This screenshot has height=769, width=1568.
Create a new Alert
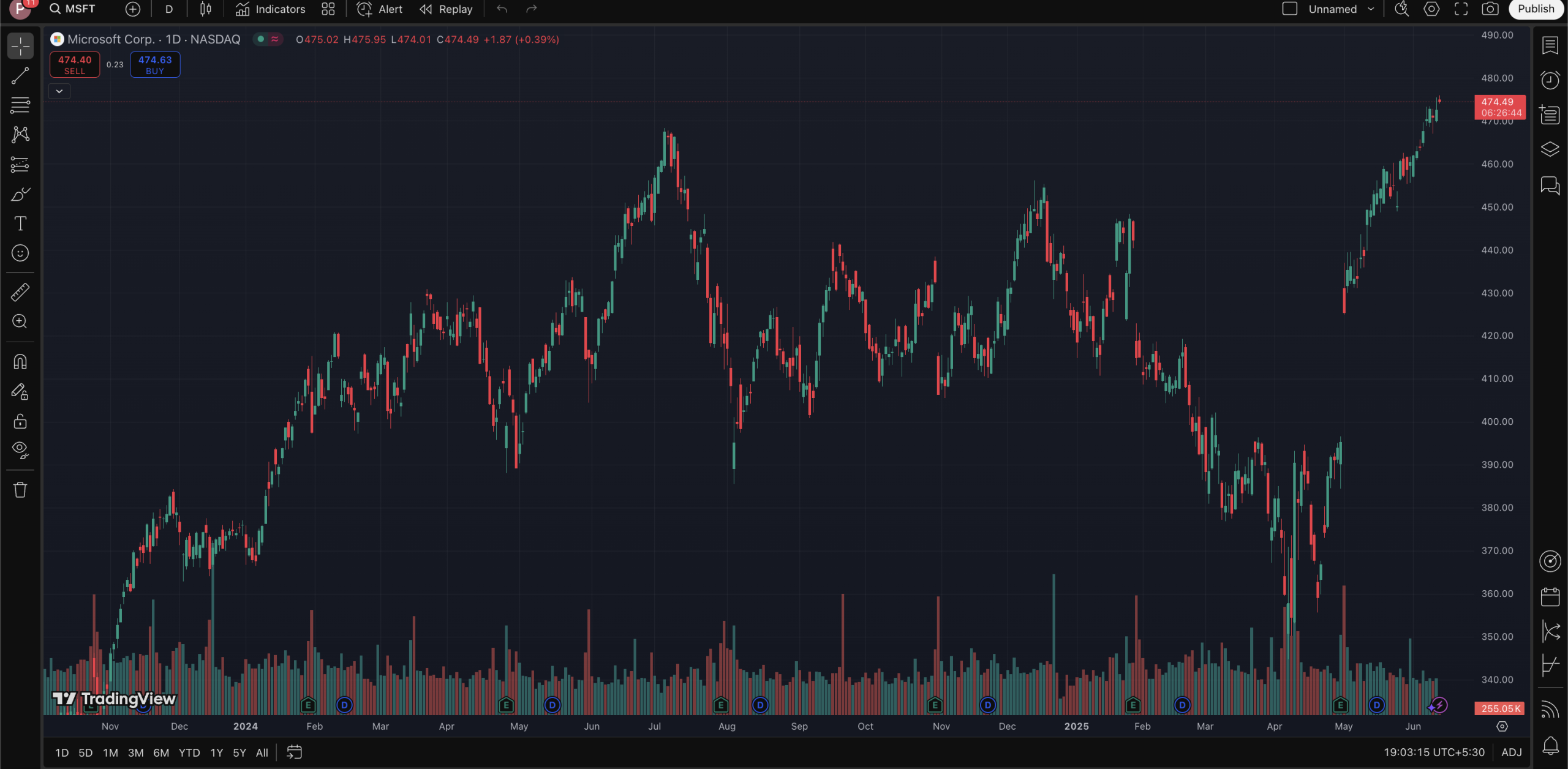380,9
